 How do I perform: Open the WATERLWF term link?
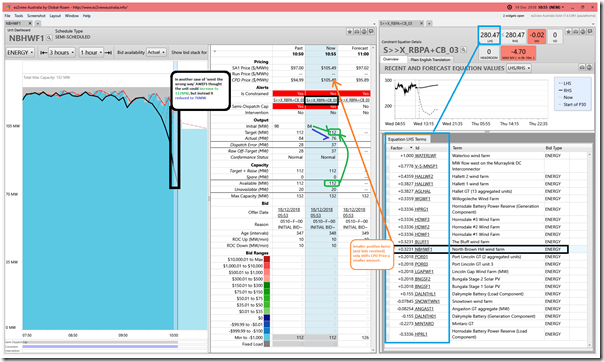[425, 156]
